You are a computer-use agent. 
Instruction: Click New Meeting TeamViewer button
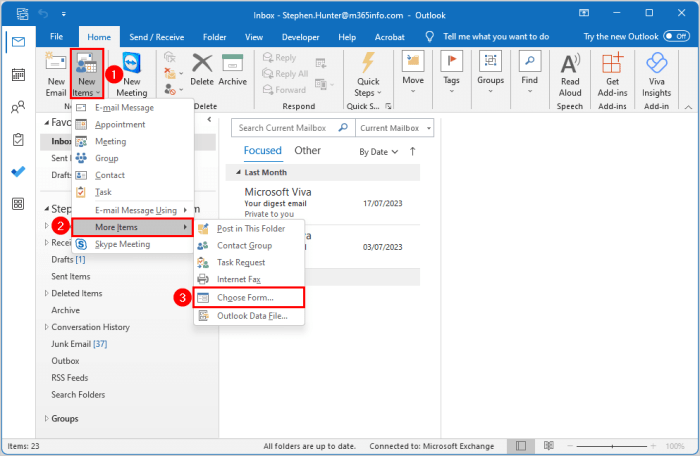point(132,74)
